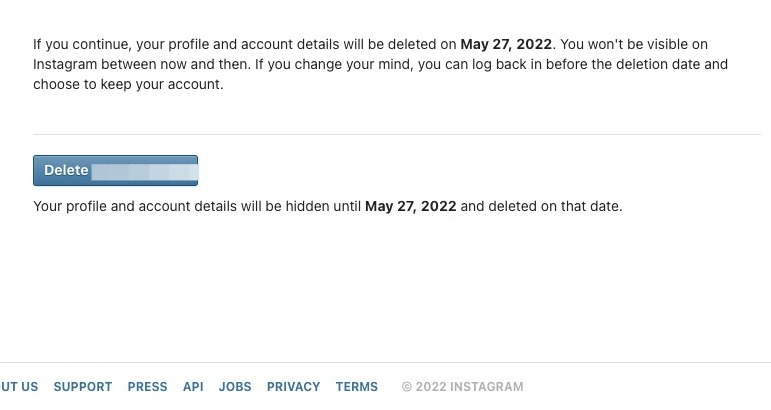Click the blurred username on the Delete button
Image resolution: width=771 pixels, height=410 pixels.
tap(144, 171)
